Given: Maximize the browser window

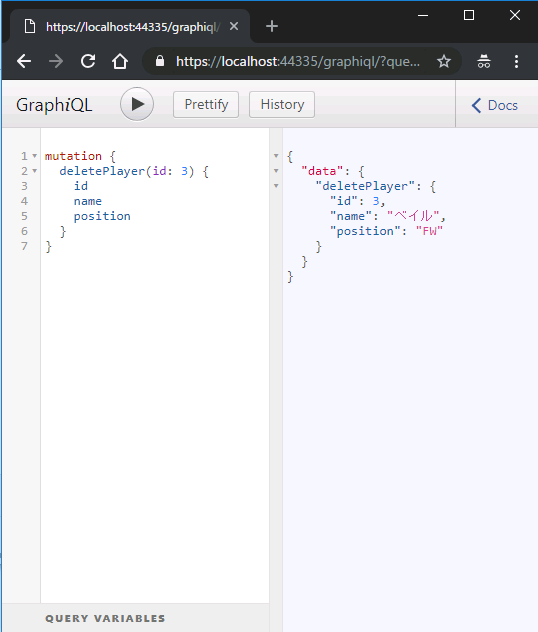Looking at the screenshot, I should coord(469,15).
